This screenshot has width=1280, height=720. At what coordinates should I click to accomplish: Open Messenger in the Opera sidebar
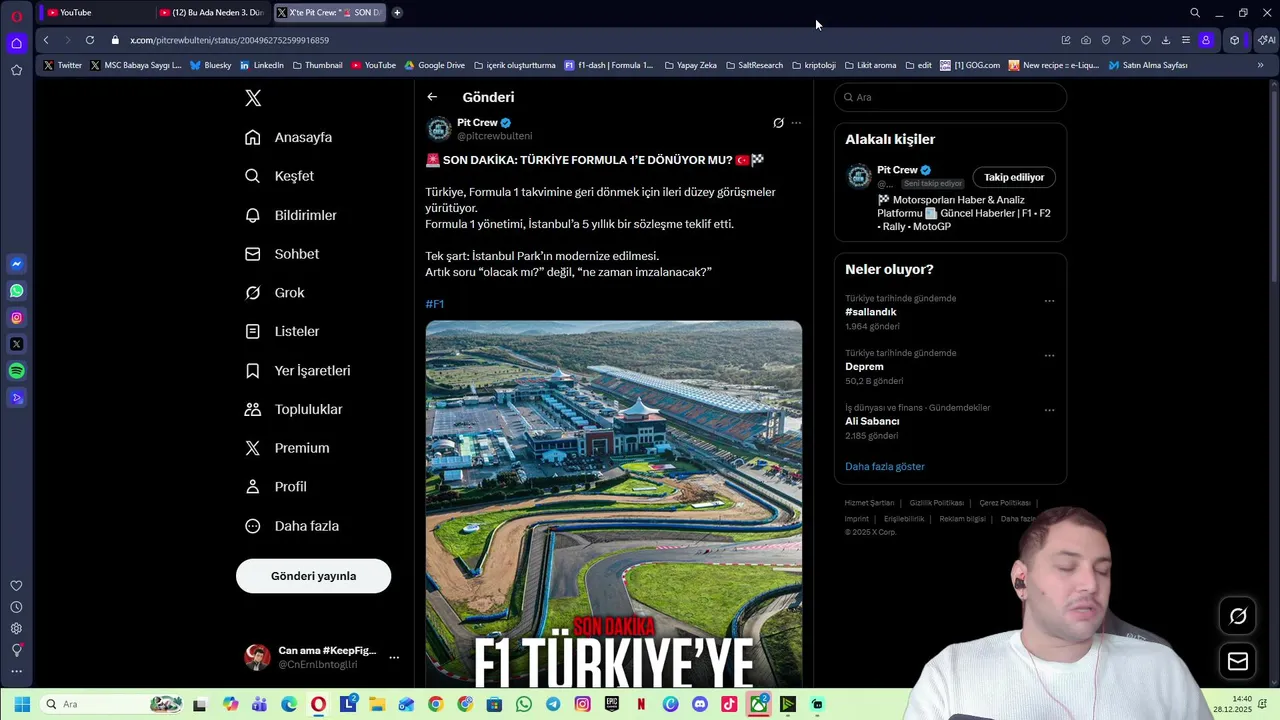pos(16,264)
